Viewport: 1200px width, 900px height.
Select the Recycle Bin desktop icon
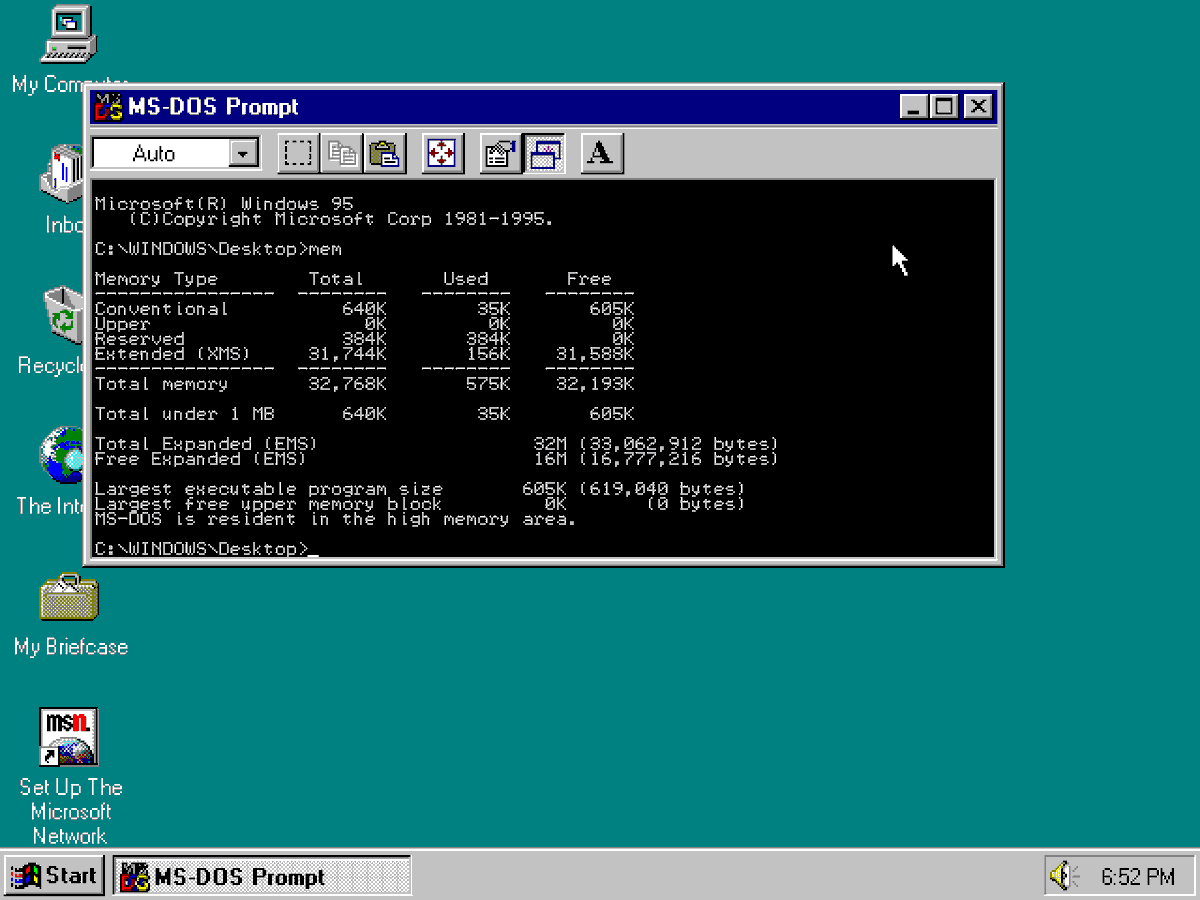click(x=66, y=315)
